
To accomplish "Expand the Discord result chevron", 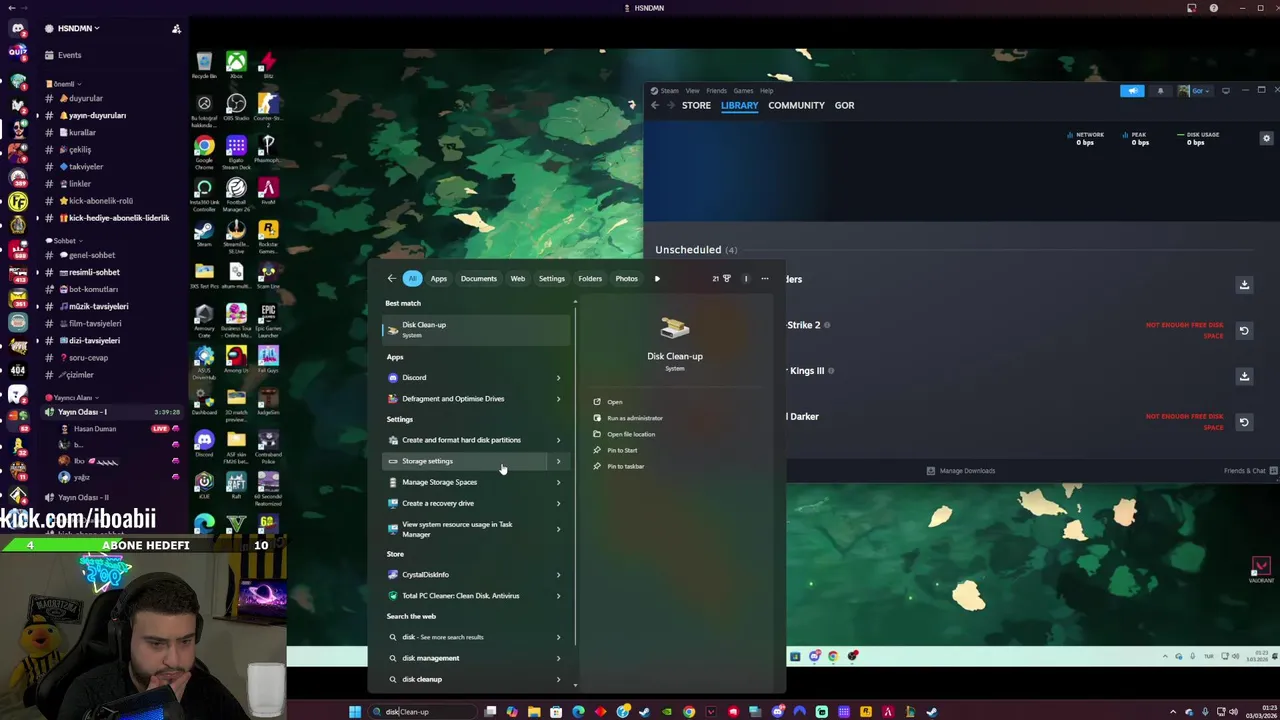I will [558, 378].
